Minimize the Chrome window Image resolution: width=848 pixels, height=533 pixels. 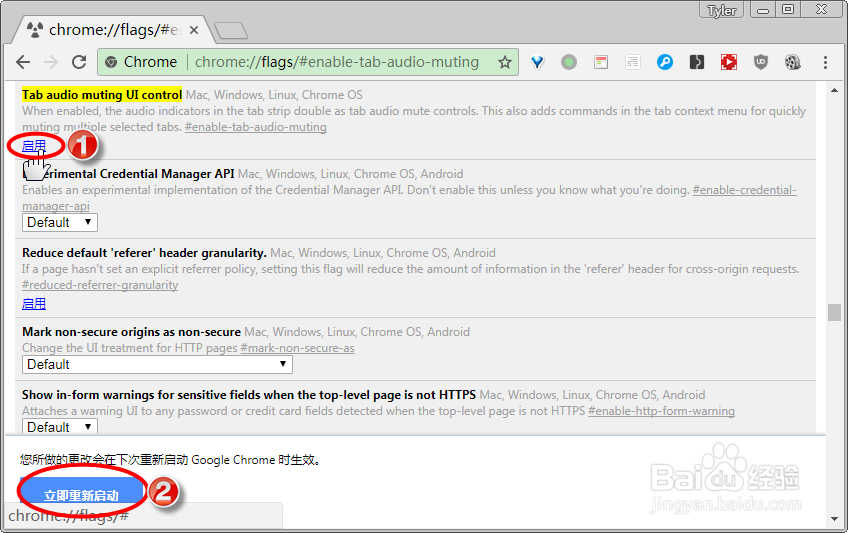[x=763, y=10]
